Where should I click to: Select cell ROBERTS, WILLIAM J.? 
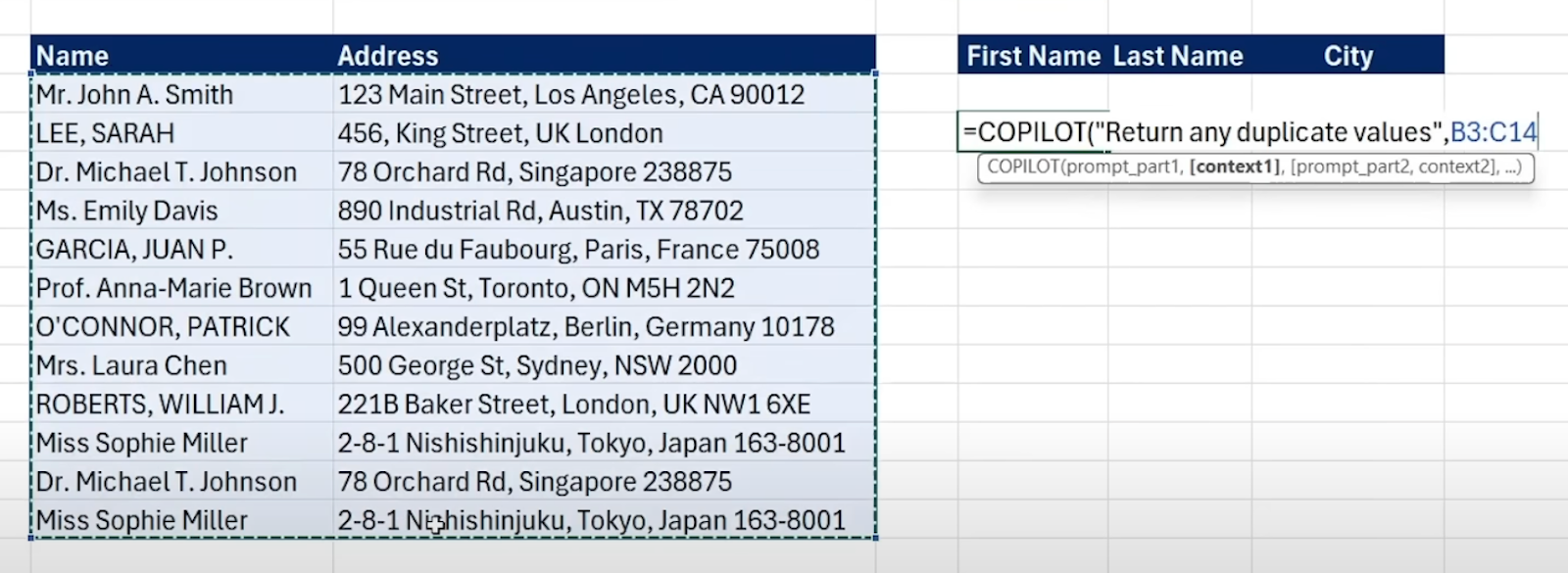click(x=181, y=405)
